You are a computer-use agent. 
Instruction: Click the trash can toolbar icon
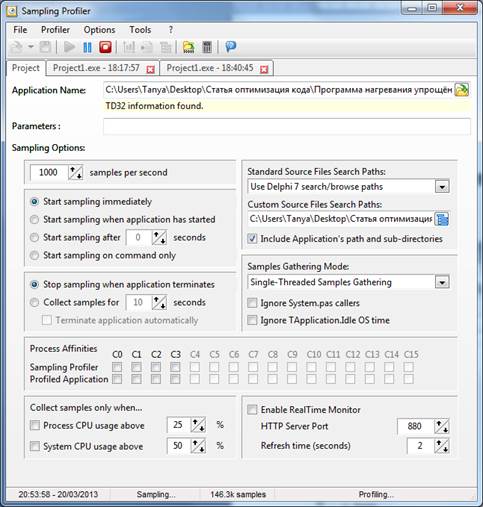tap(207, 47)
